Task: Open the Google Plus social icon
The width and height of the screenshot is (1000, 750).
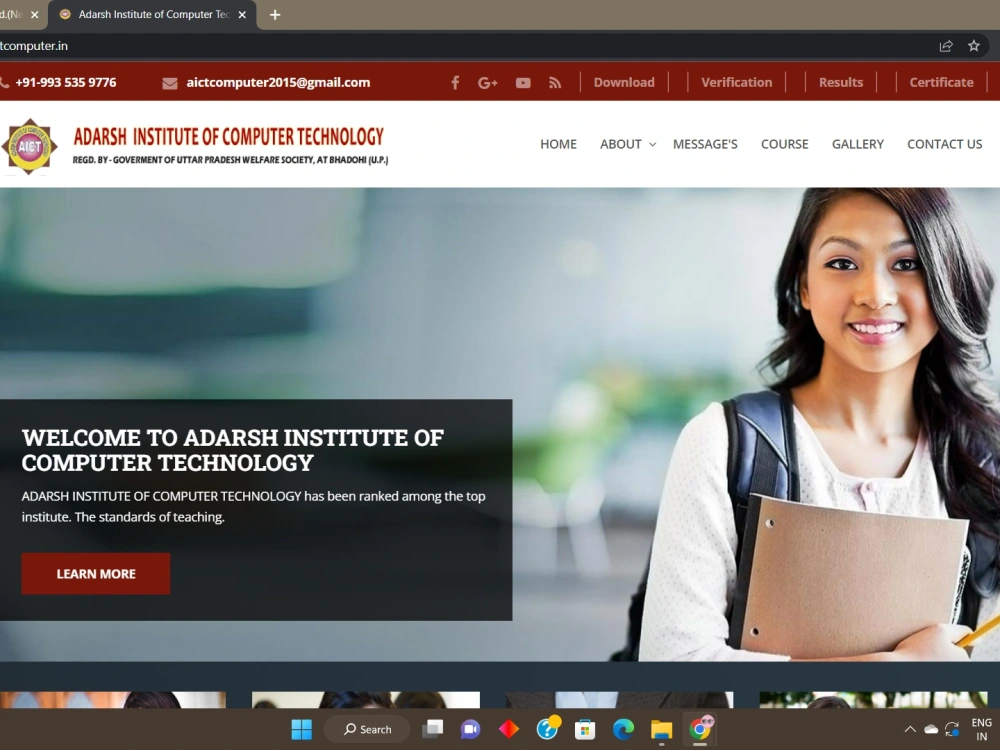Action: coord(487,82)
